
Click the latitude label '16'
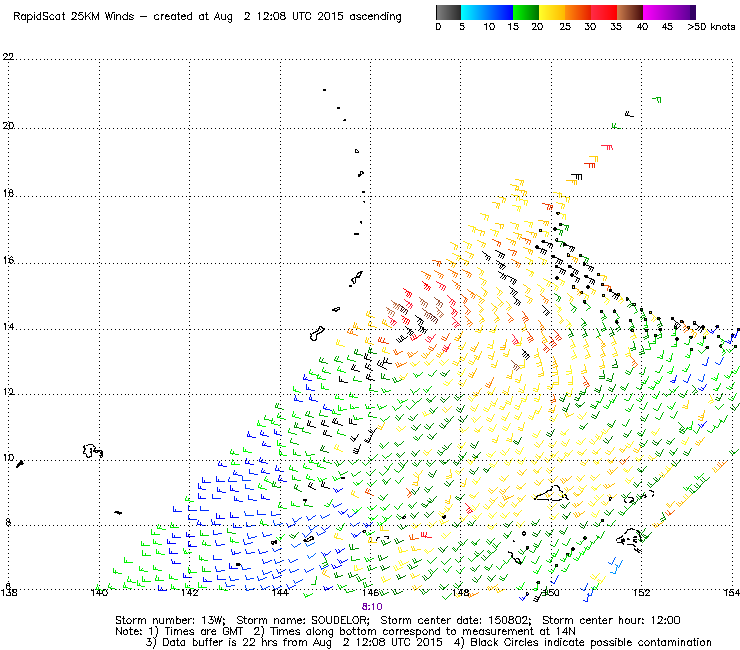click(8, 261)
